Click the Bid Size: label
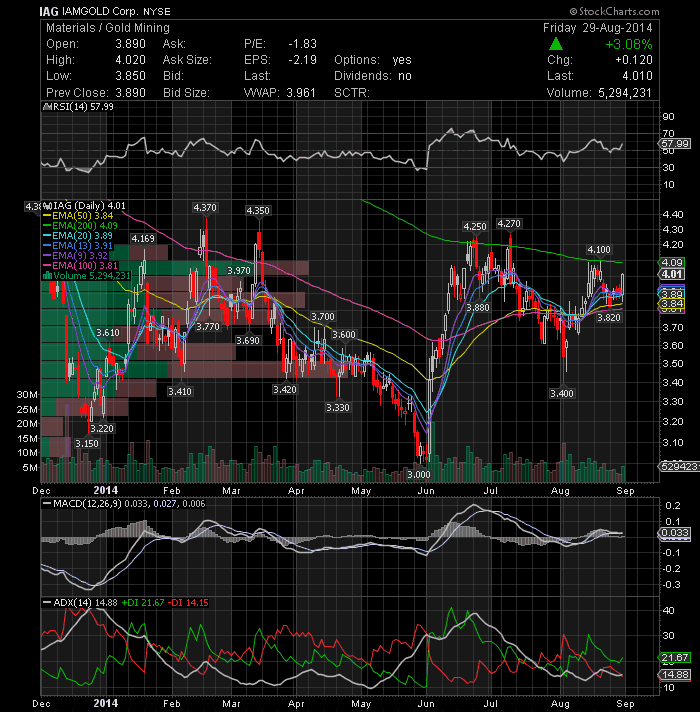 (x=186, y=93)
